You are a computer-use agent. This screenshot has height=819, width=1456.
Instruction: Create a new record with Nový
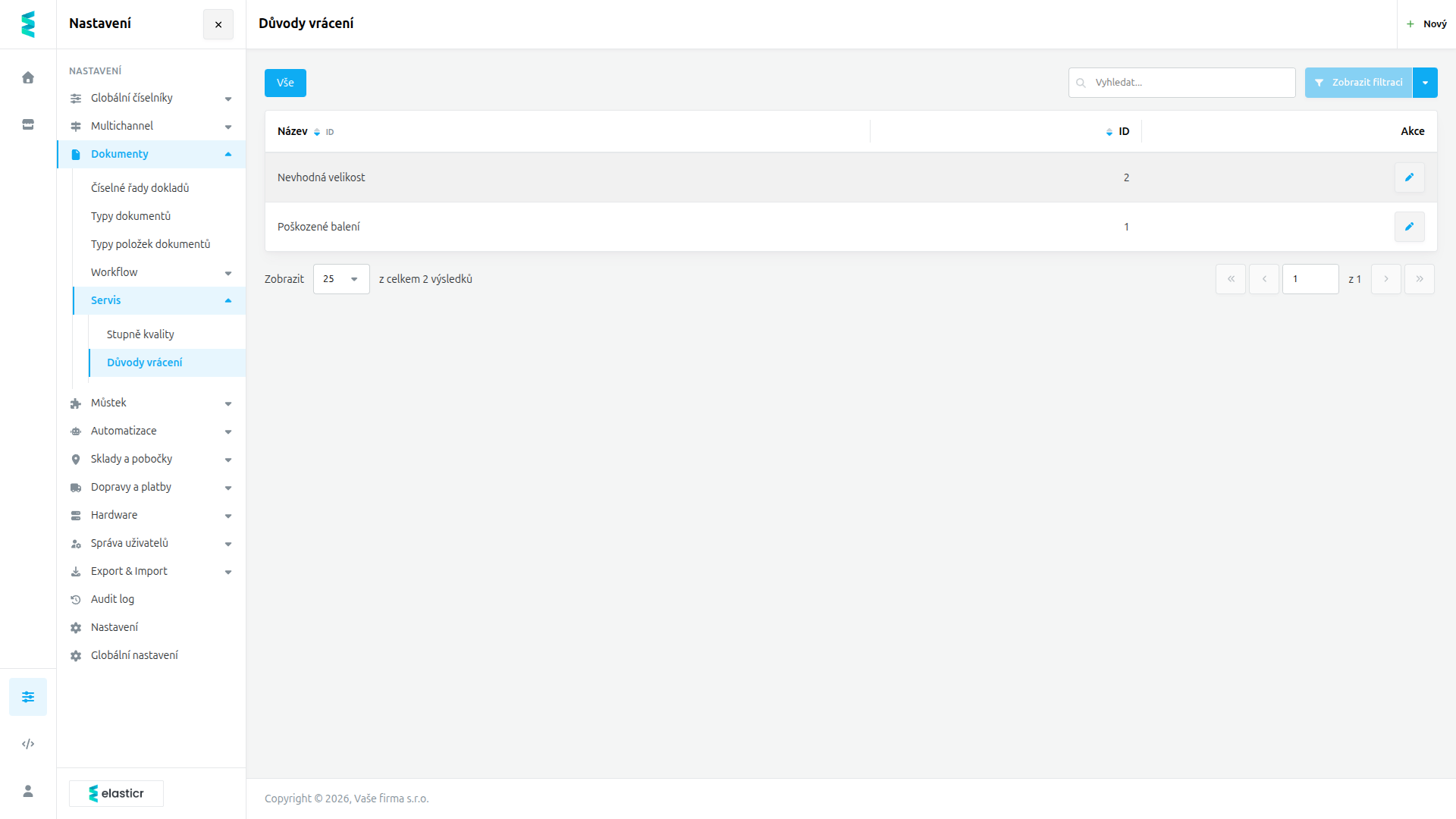click(x=1426, y=24)
